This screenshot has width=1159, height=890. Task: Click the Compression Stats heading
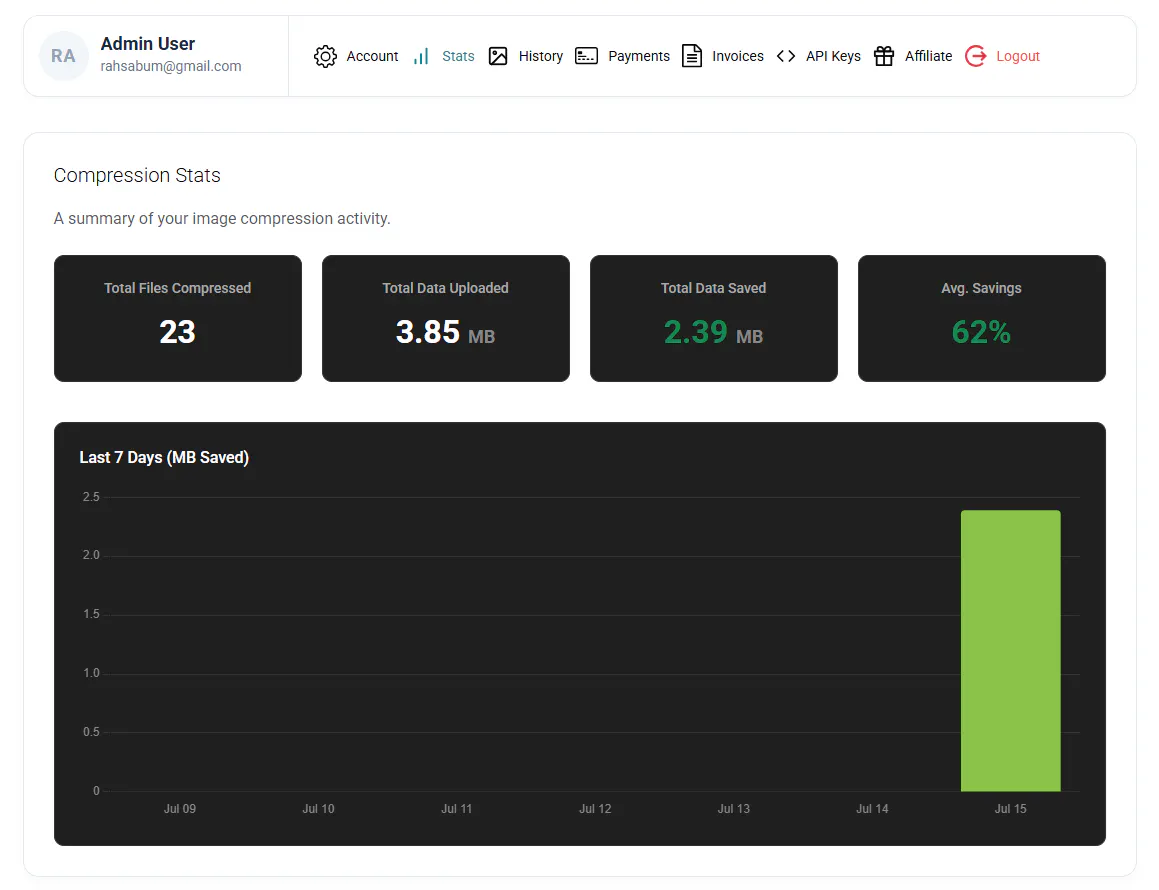pos(137,175)
